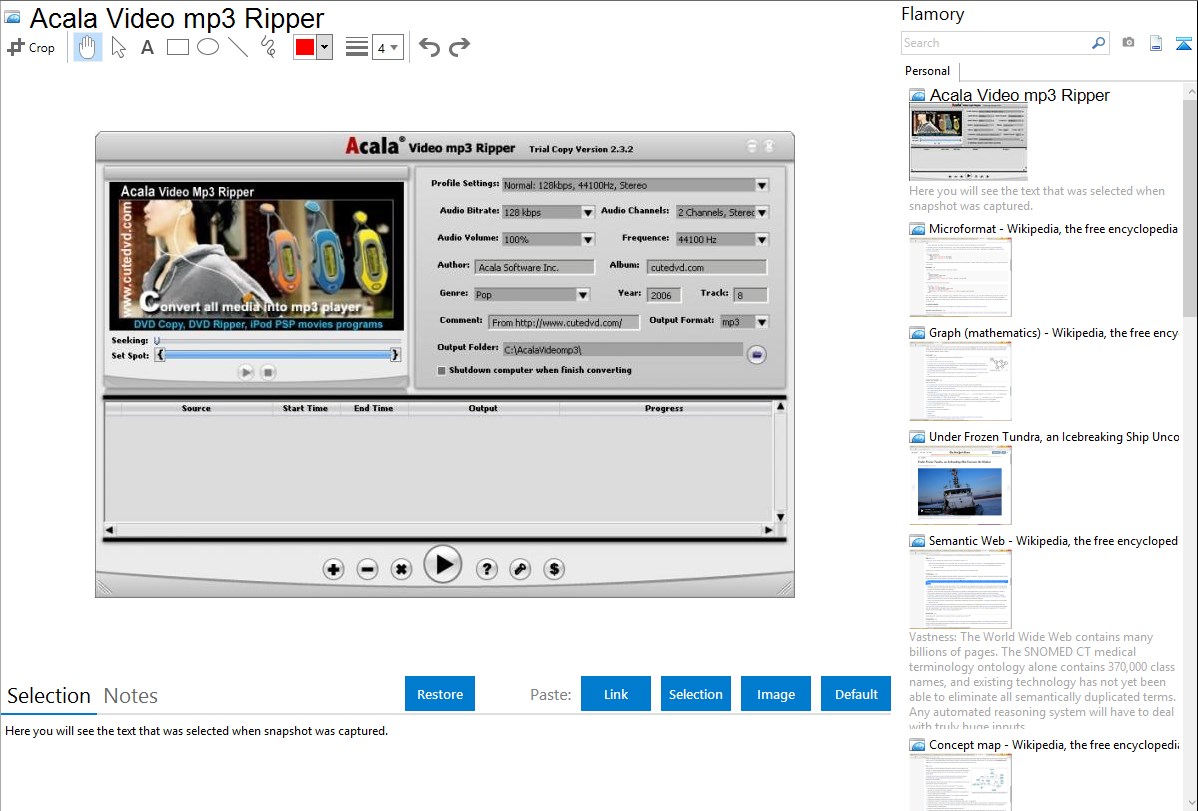Screen dimensions: 1198x811
Task: Click the Set Spot range slider
Action: coord(277,355)
